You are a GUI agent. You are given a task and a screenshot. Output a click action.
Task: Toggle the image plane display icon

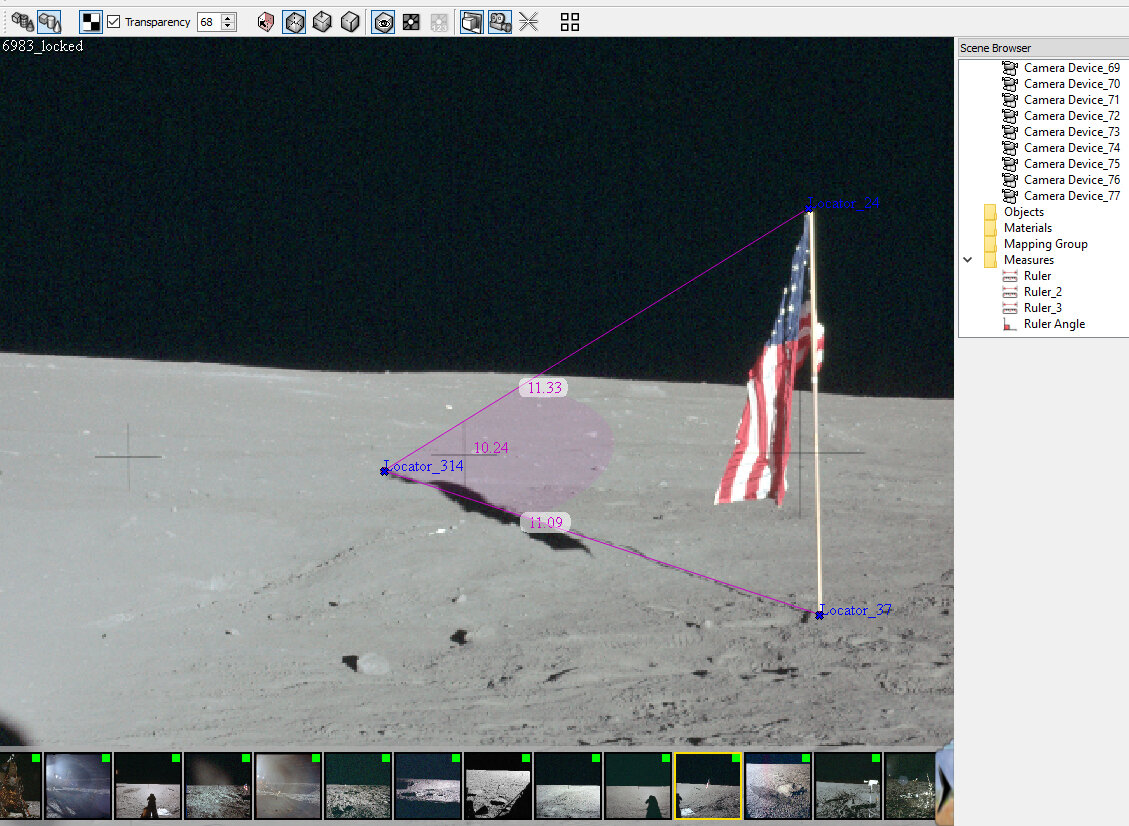tap(472, 22)
